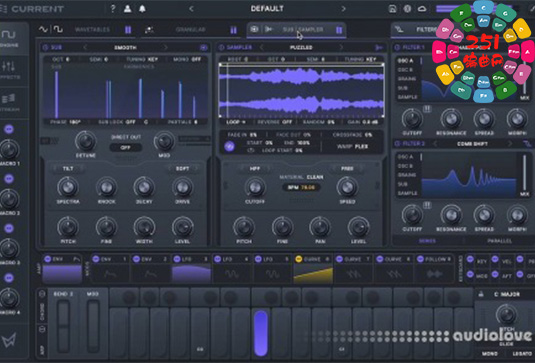The width and height of the screenshot is (535, 363).
Task: Open the SOFT drive type selector
Action: pyautogui.click(x=183, y=169)
